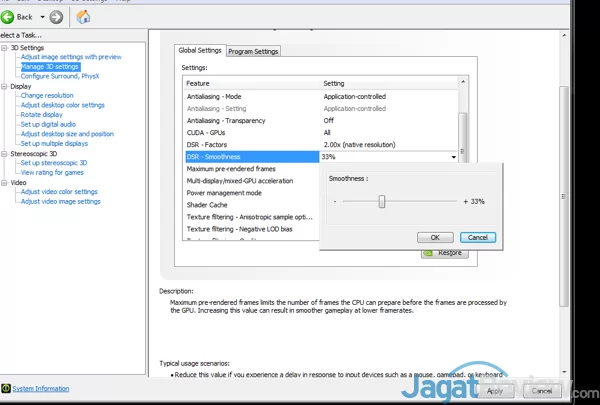Click Cancel in the Smoothness popup
Screen dimensions: 600x405
coord(477,237)
